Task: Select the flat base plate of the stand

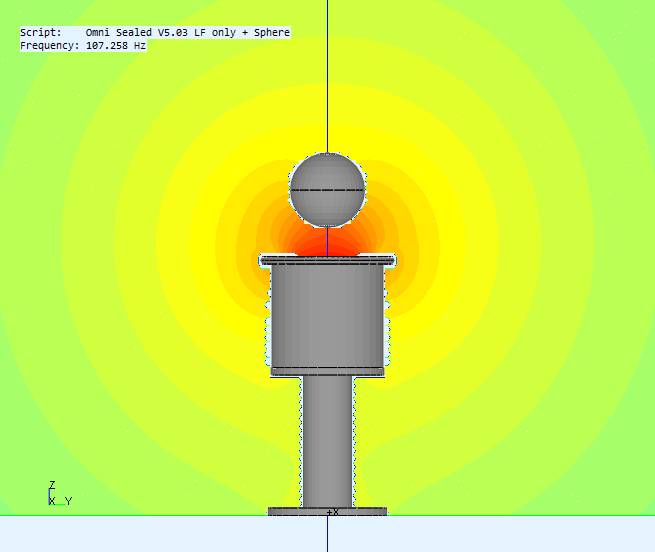Action: [327, 511]
